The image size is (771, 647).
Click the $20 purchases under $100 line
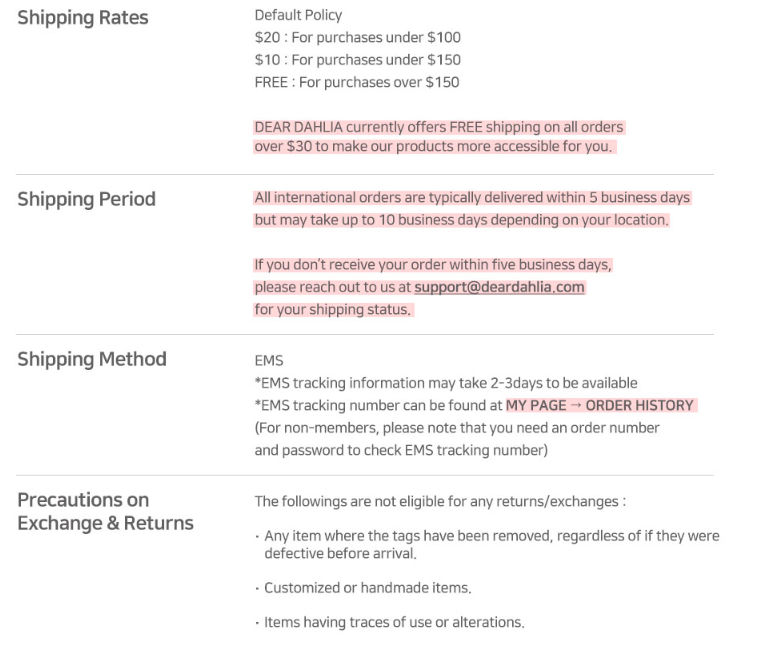[357, 38]
